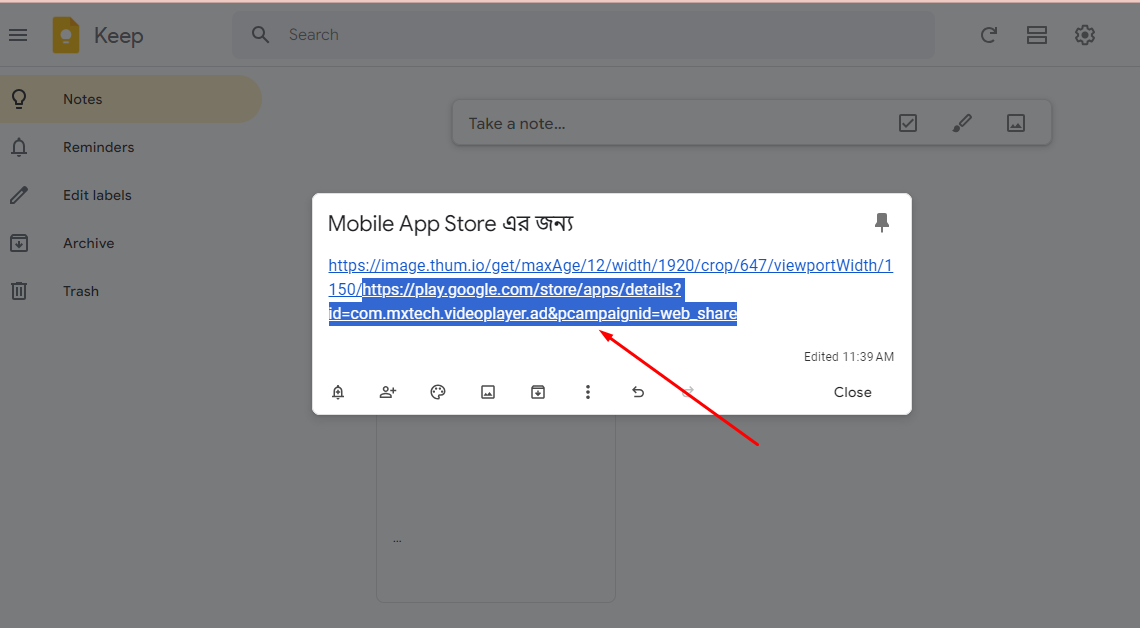
Task: Expand the main navigation menu
Action: (18, 34)
